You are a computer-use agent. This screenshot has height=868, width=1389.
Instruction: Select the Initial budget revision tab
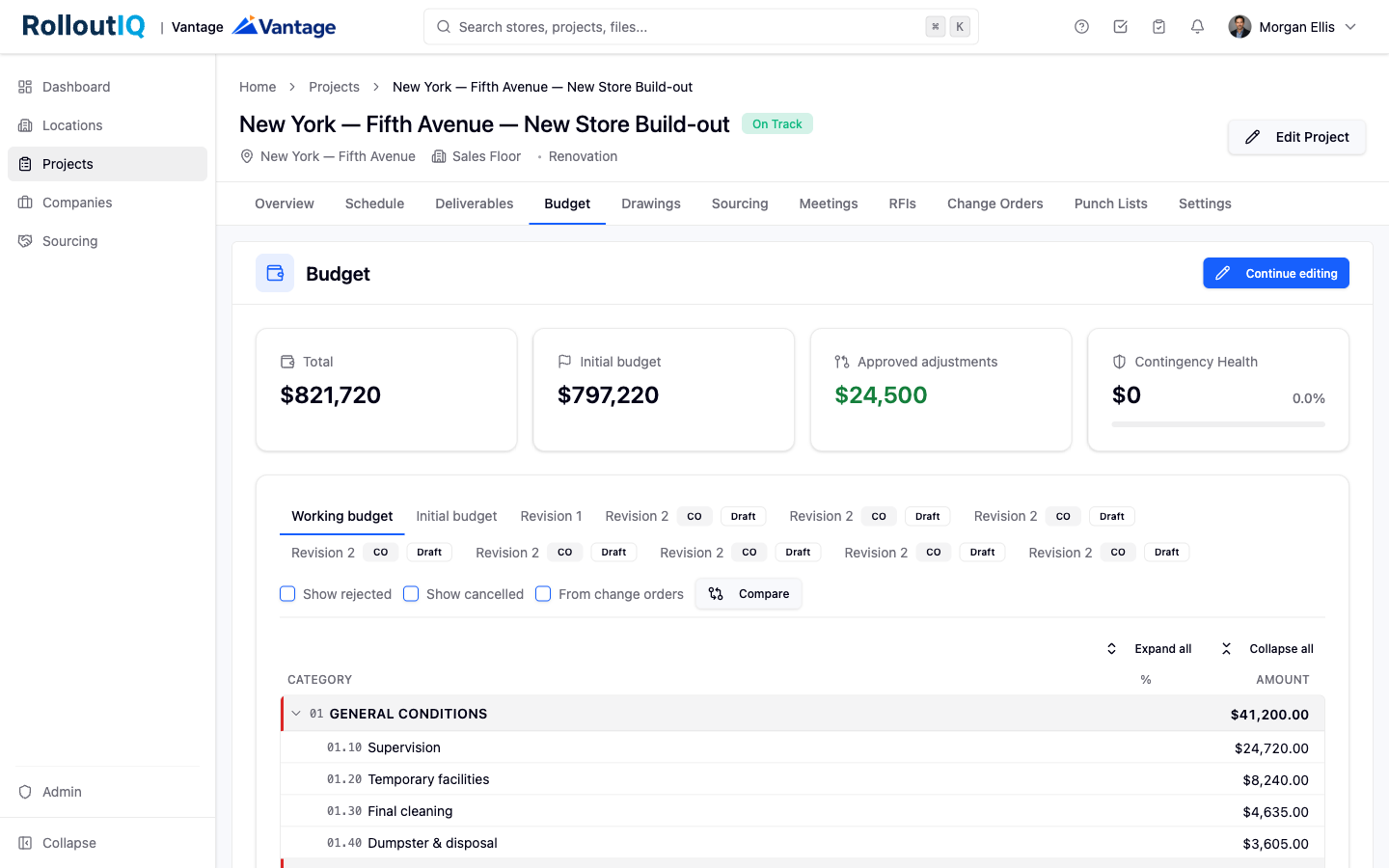pos(456,516)
